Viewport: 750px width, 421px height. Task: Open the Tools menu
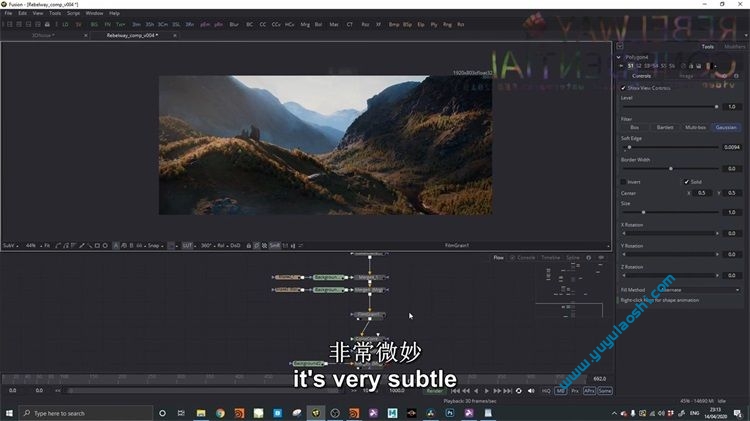pyautogui.click(x=55, y=13)
